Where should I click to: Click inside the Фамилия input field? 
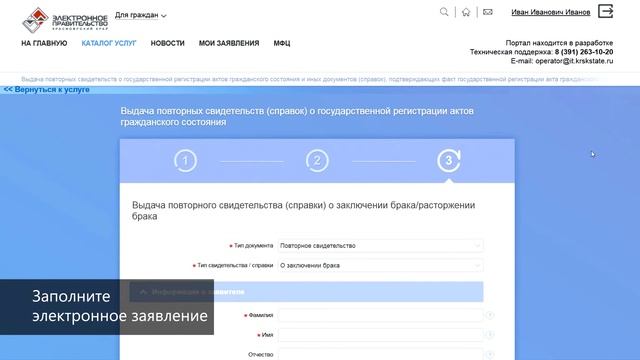[x=380, y=315]
